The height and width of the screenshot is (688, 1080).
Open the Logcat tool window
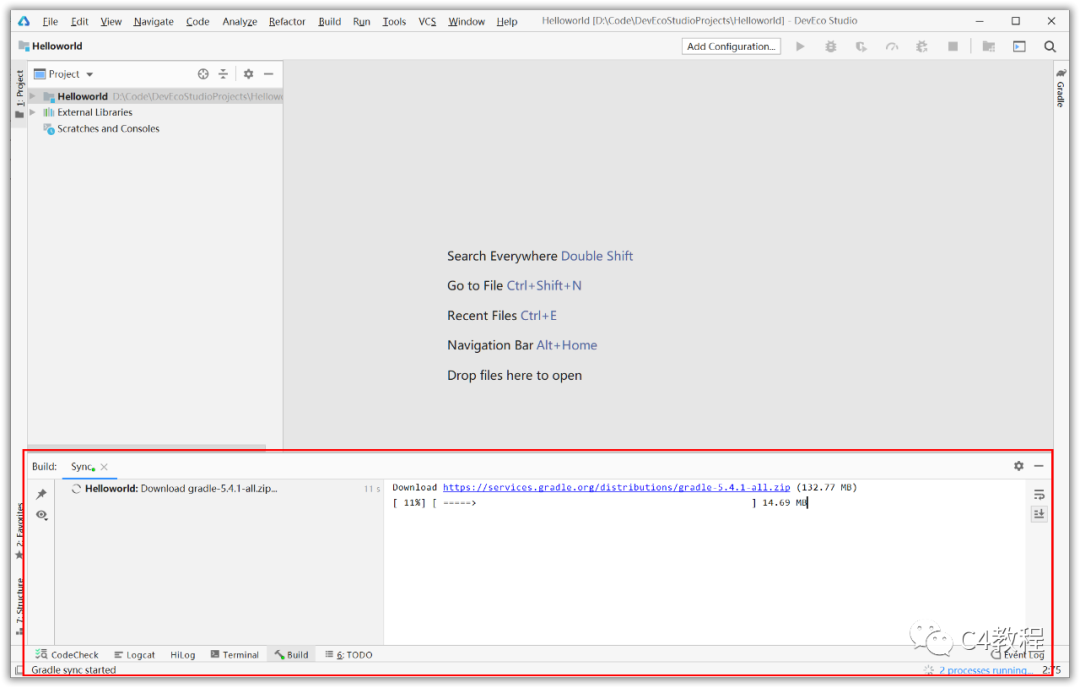(135, 655)
